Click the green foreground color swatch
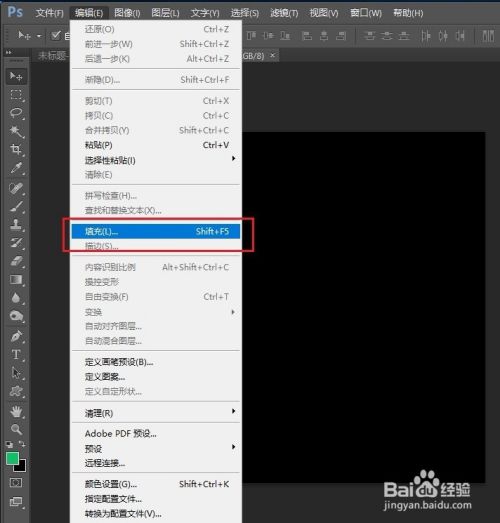 [x=12, y=458]
